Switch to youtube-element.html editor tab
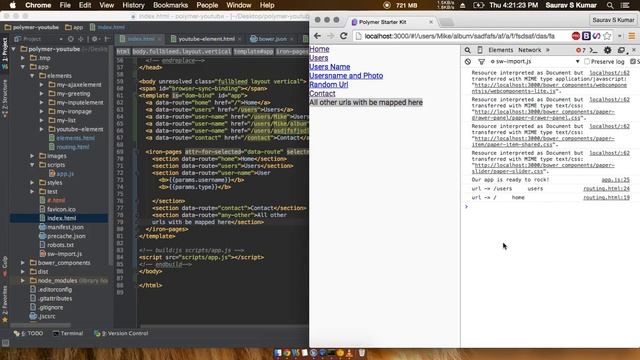 [x=206, y=39]
